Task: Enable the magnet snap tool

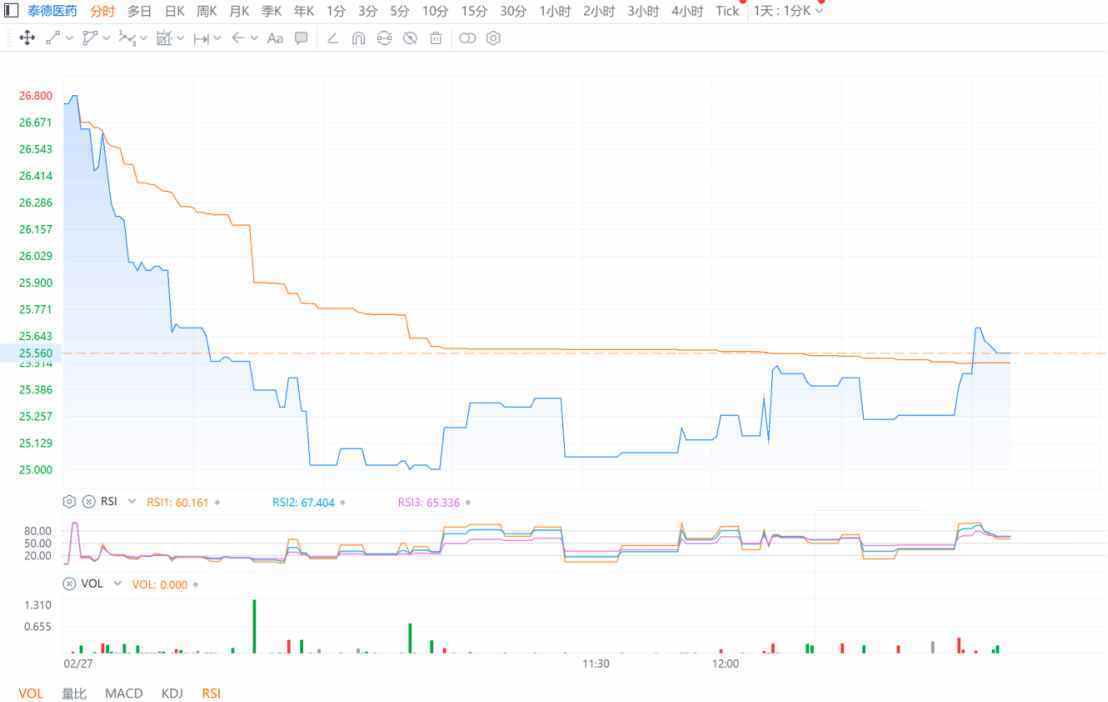Action: [359, 38]
